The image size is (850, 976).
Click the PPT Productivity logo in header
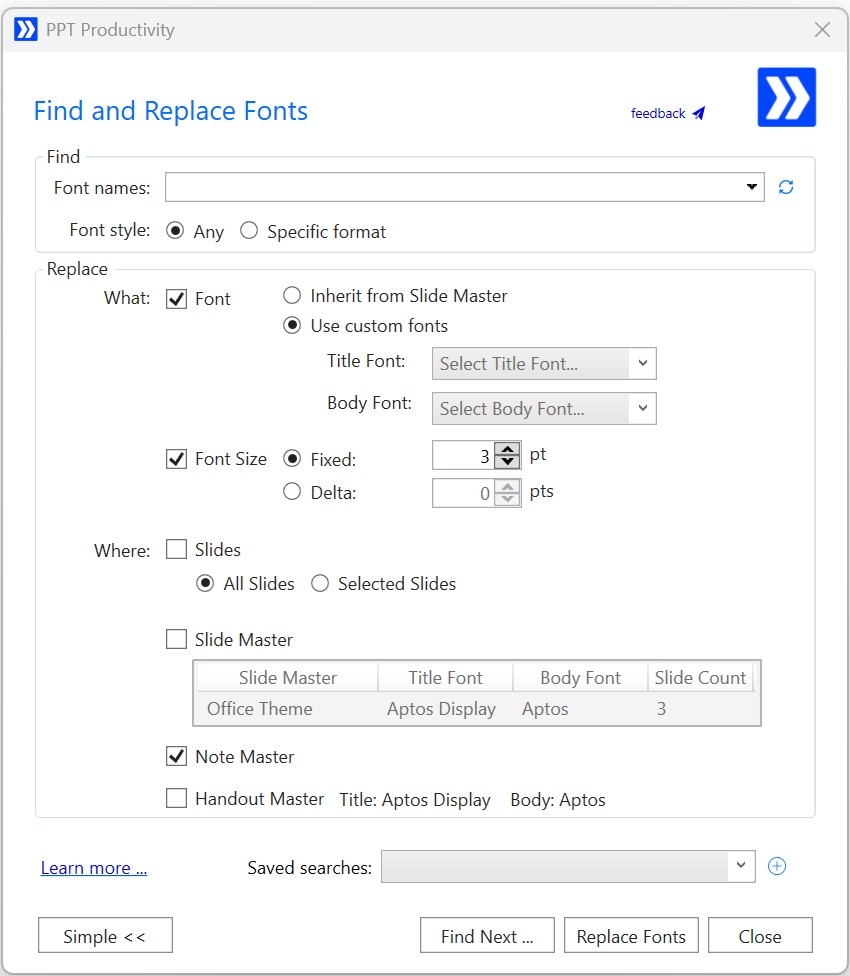tap(787, 97)
